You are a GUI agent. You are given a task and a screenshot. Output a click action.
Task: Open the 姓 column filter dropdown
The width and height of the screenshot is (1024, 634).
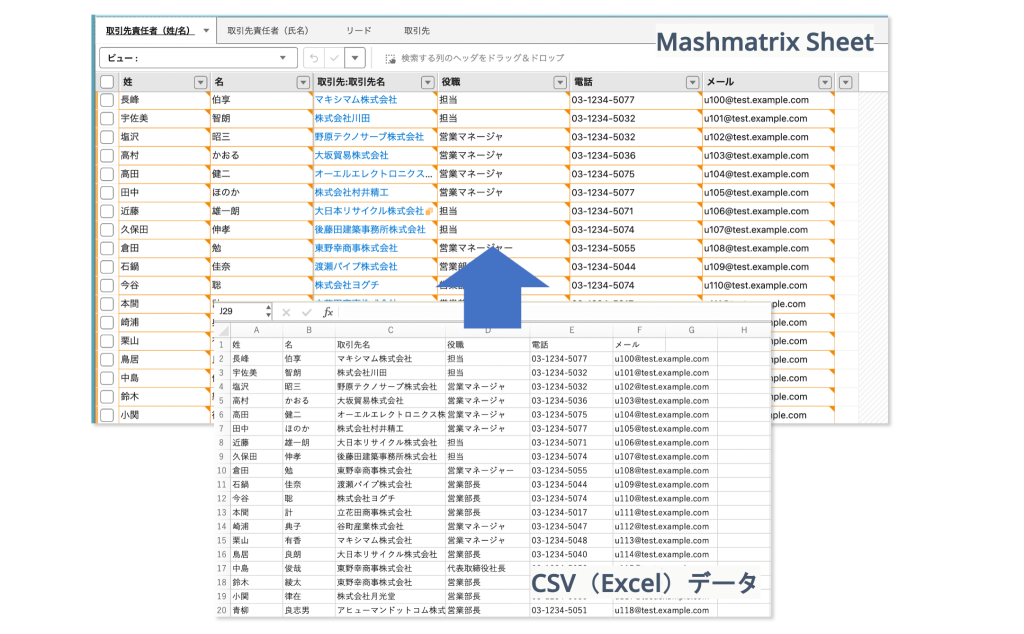click(x=200, y=82)
